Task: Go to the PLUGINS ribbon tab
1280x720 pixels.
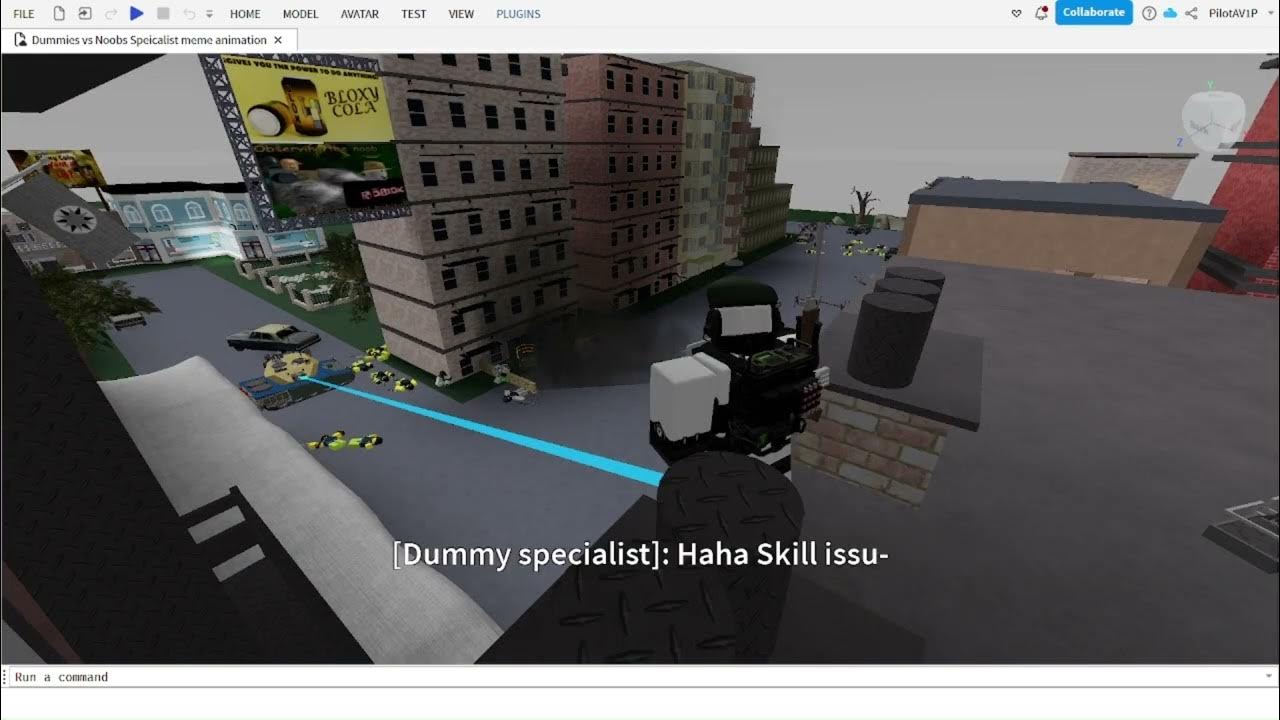Action: coord(518,14)
